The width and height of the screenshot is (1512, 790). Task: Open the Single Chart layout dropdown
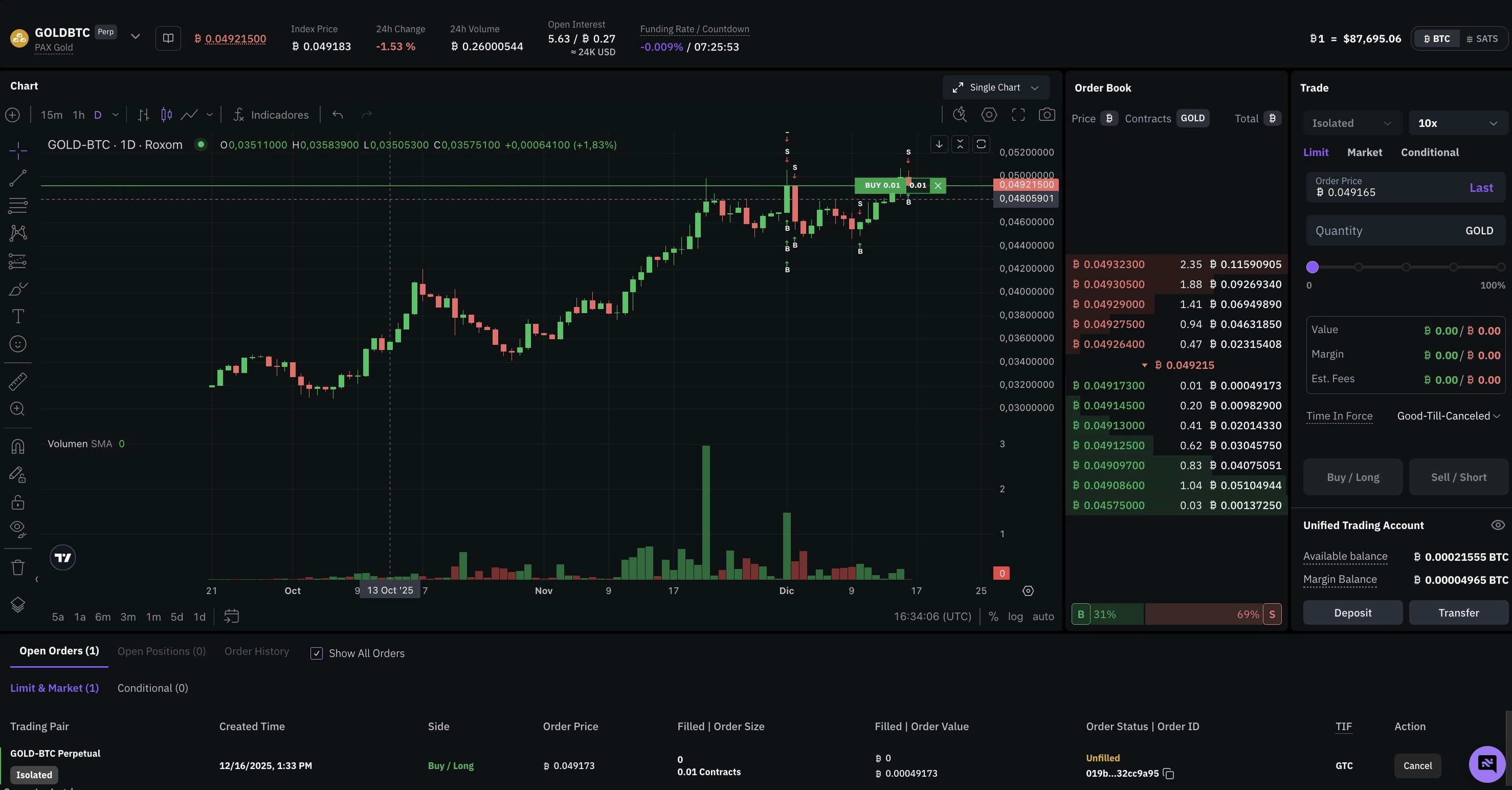(995, 87)
